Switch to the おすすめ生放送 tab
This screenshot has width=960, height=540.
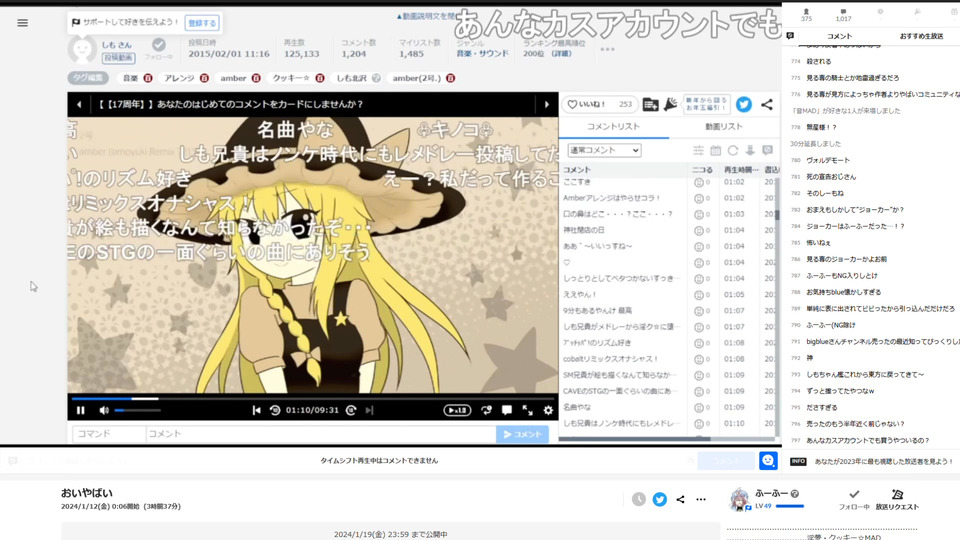click(921, 36)
